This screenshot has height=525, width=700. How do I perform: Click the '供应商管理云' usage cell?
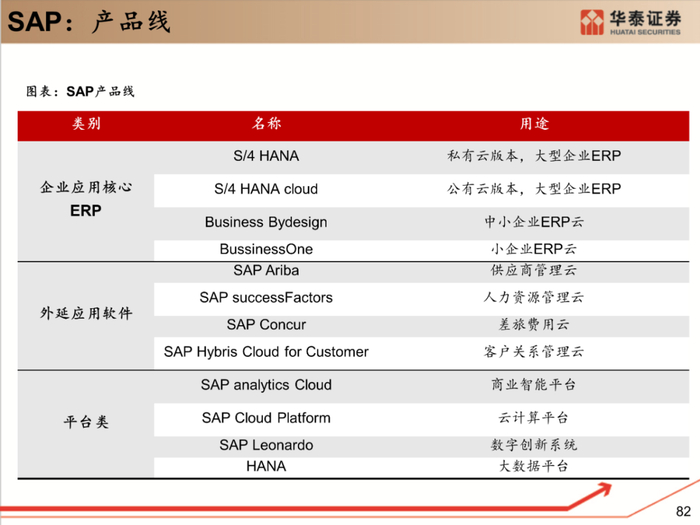[x=534, y=271]
